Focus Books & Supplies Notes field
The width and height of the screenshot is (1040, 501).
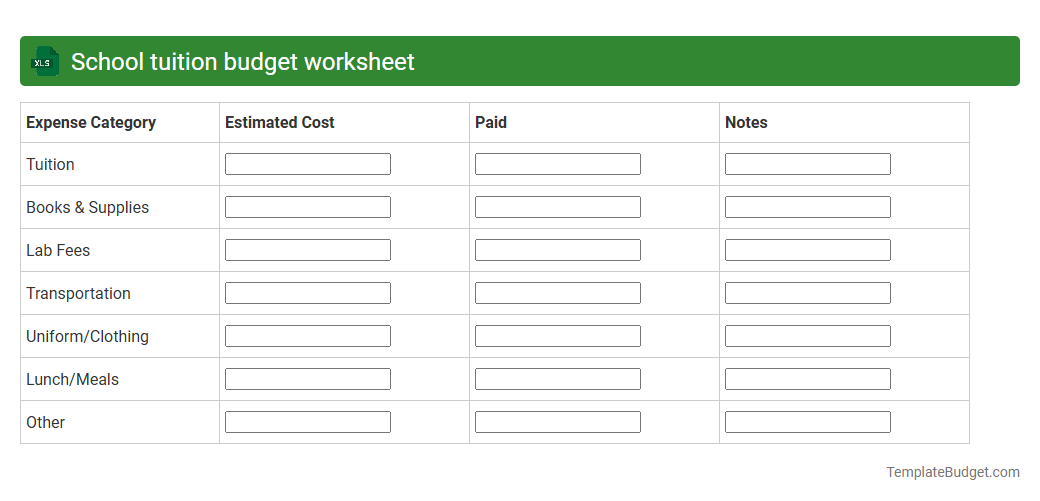click(x=808, y=207)
